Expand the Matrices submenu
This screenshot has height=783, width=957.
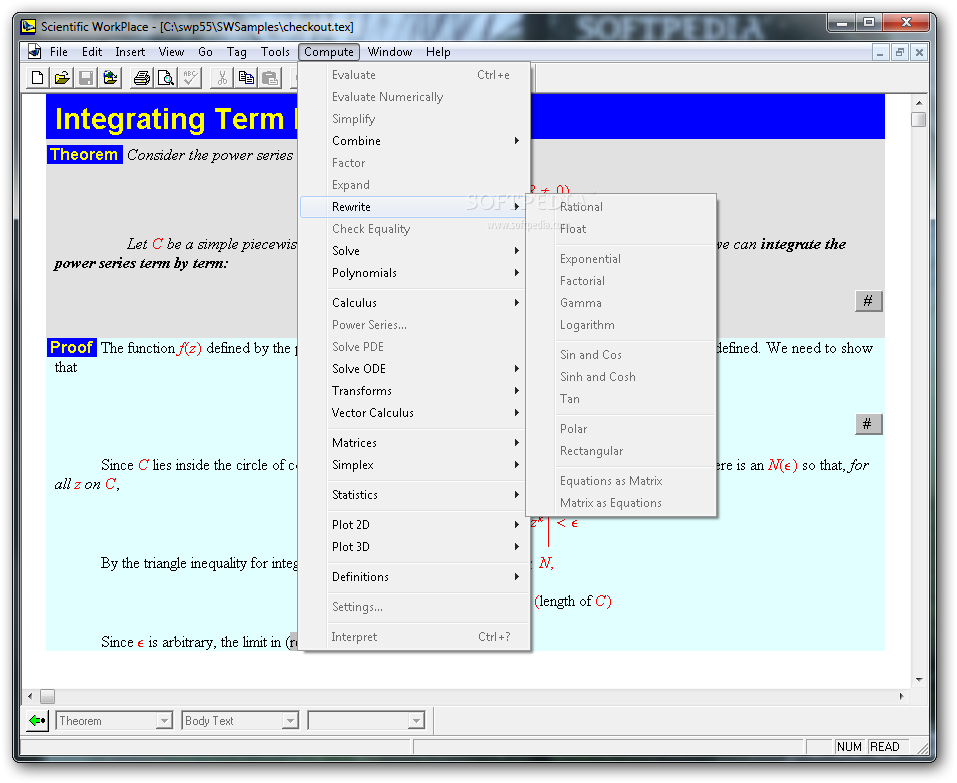click(414, 442)
